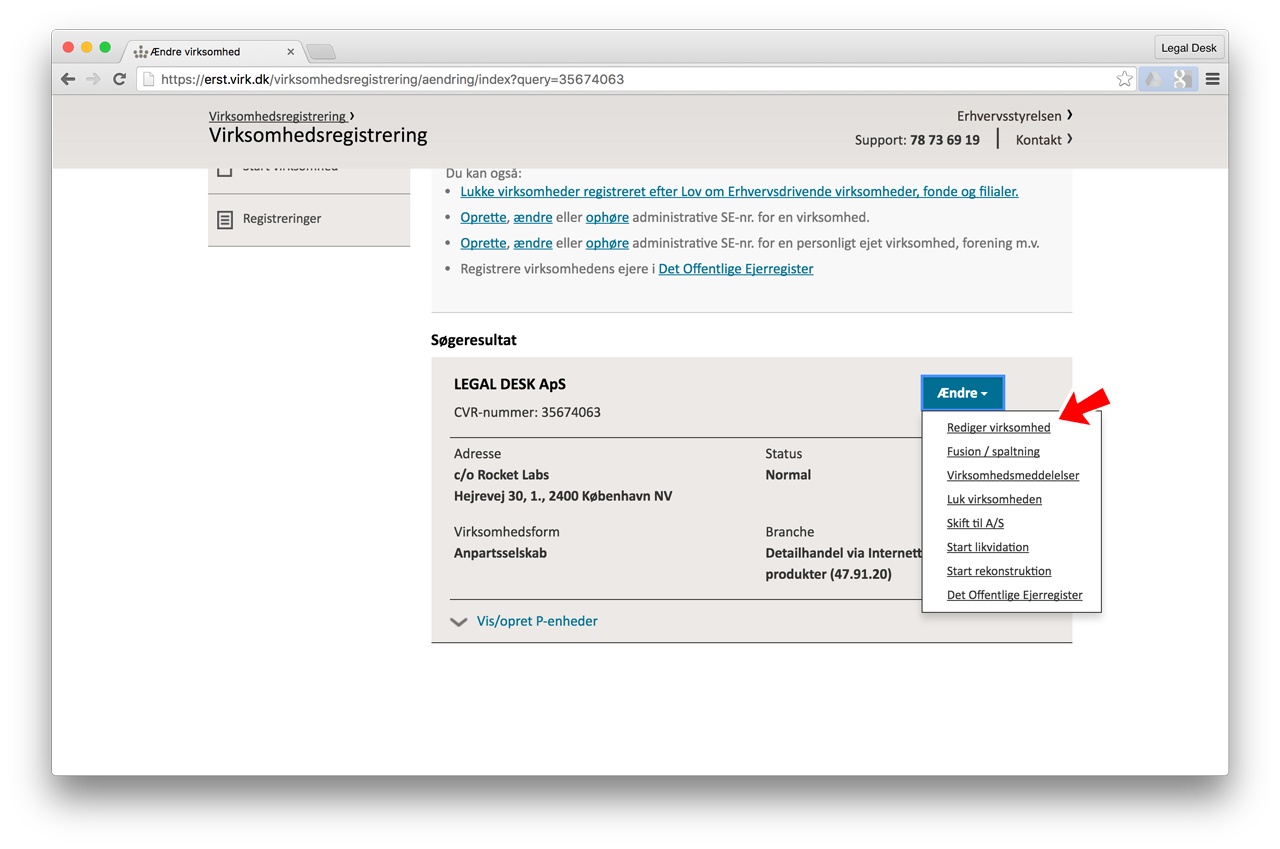Click the support number 78 73 69 19
Screen dimensions: 1280x849
(945, 140)
